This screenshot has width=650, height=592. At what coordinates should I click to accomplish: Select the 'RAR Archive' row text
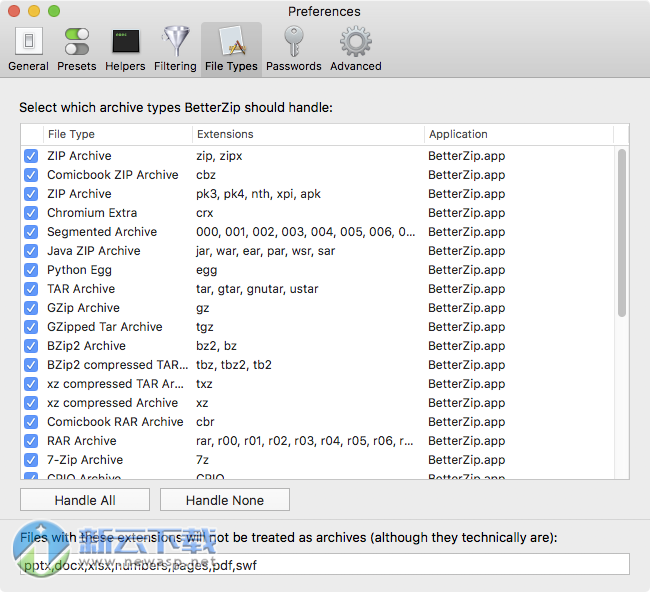click(82, 441)
